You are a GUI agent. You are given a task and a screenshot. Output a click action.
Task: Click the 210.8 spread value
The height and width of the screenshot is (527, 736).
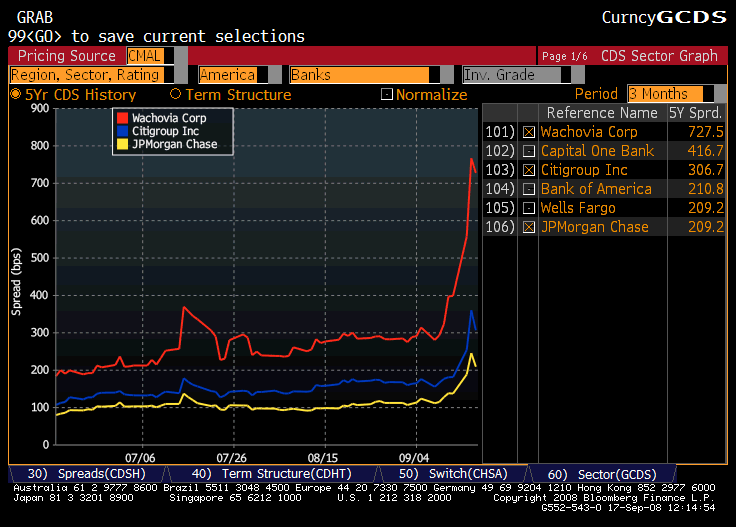pos(705,189)
